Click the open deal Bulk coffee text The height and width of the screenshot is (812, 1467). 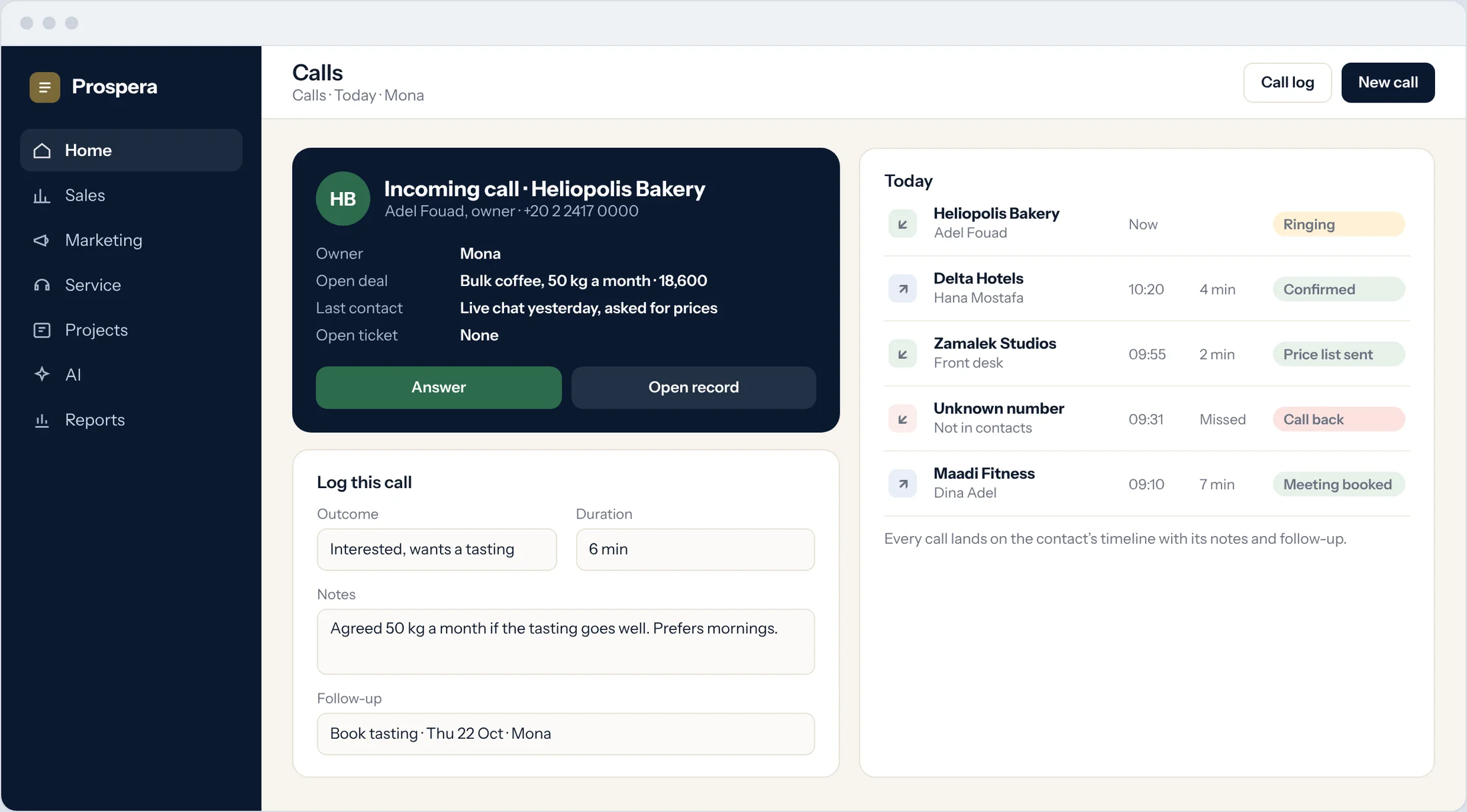coord(583,281)
